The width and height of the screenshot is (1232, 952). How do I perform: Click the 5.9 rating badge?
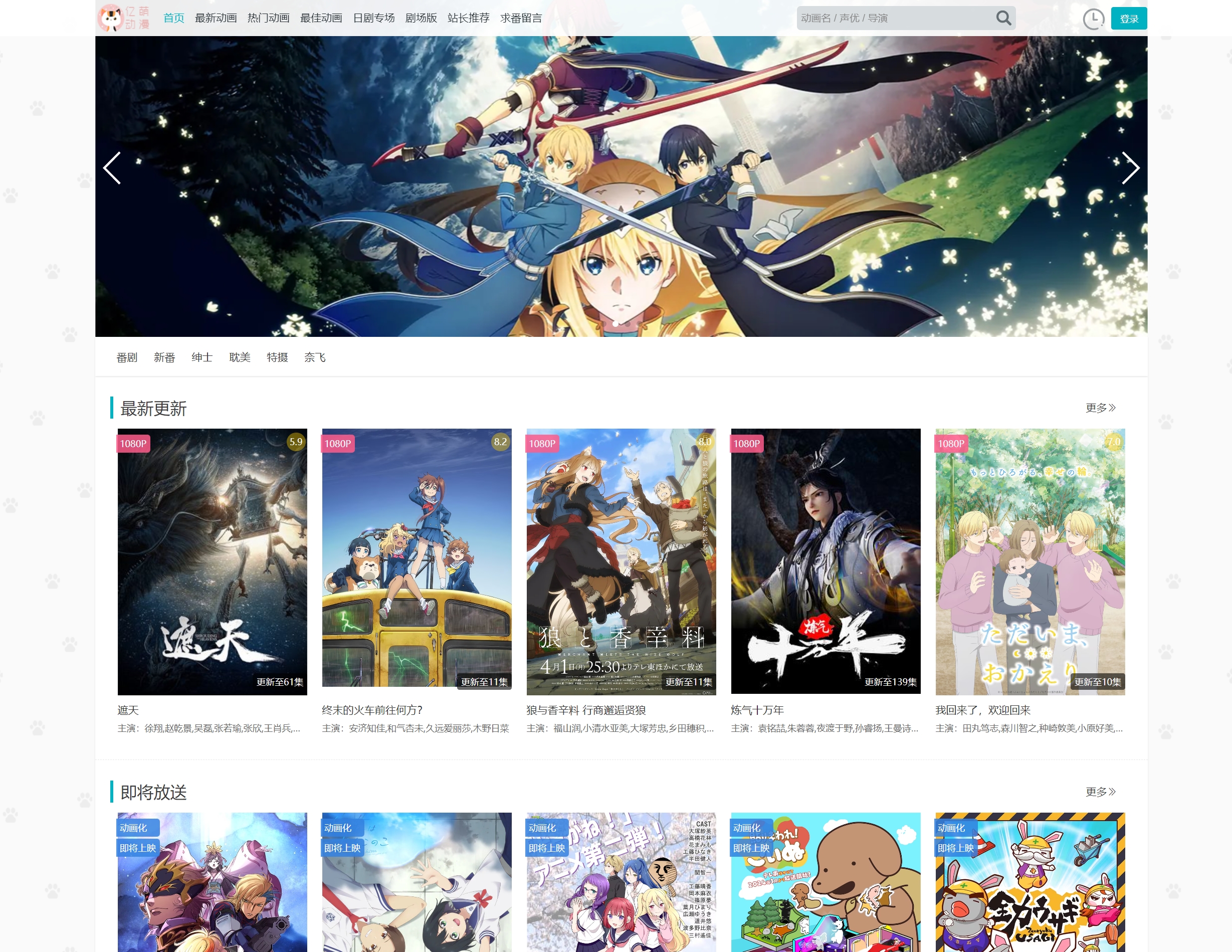click(296, 442)
